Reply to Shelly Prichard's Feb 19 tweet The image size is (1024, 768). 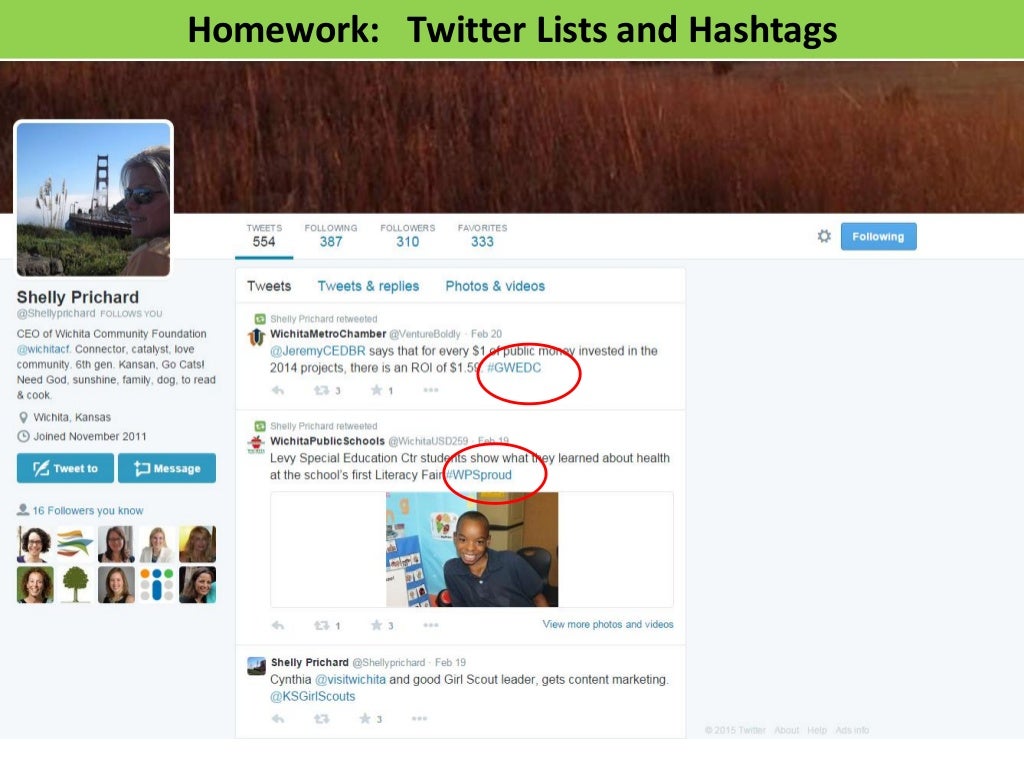click(278, 719)
